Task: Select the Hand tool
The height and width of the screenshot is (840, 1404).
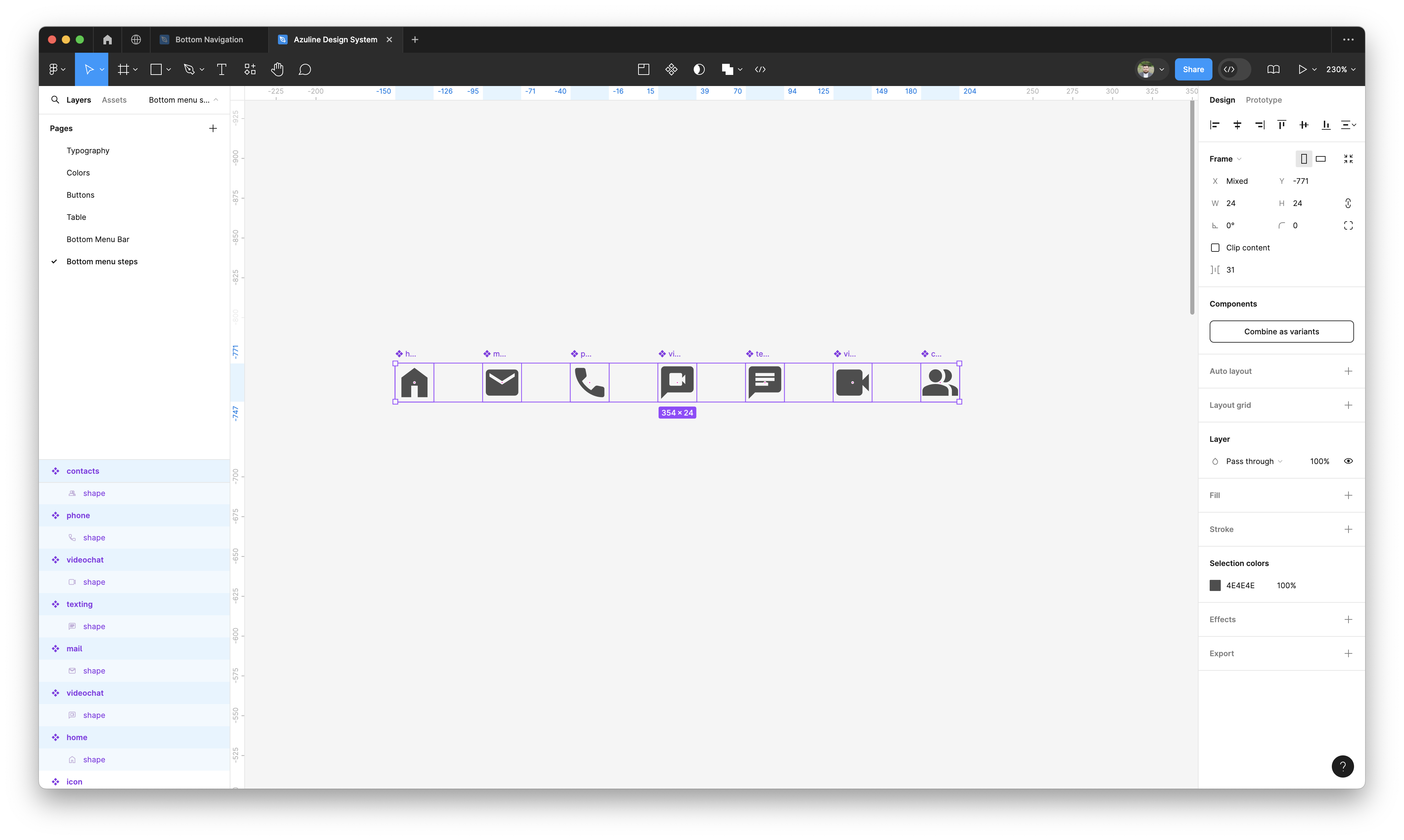Action: coord(277,70)
